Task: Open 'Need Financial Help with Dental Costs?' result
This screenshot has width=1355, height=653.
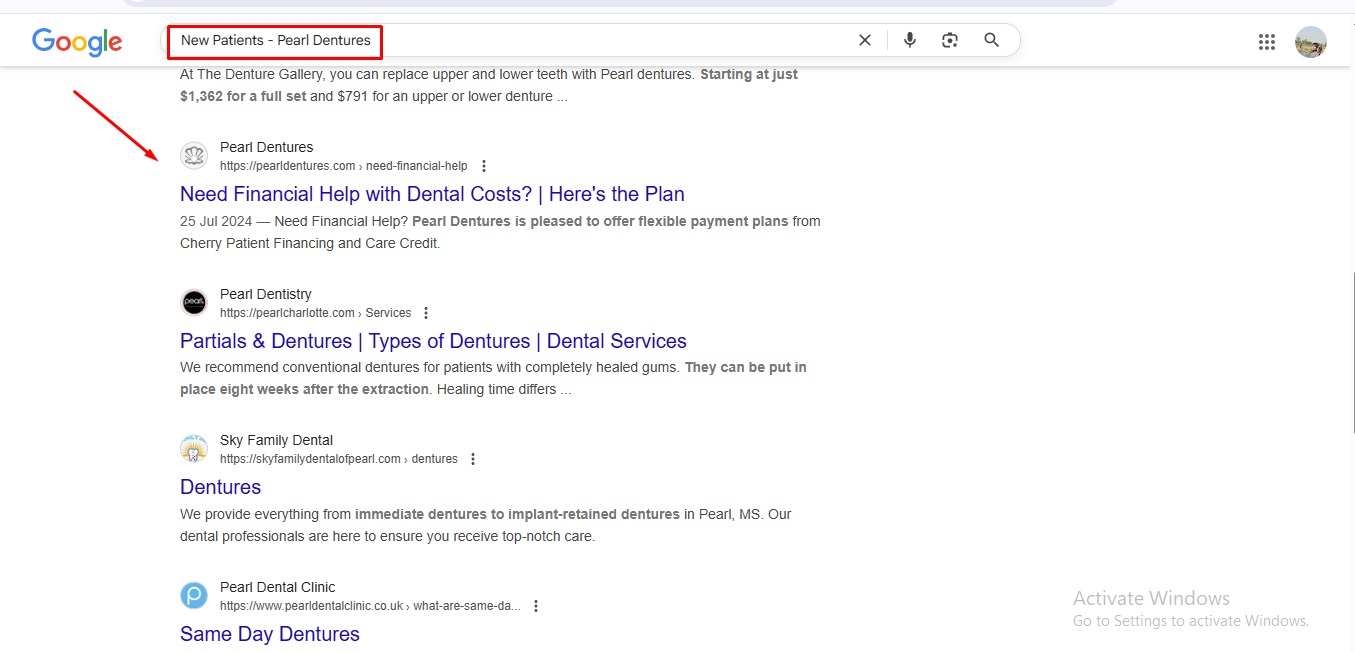Action: click(x=432, y=194)
